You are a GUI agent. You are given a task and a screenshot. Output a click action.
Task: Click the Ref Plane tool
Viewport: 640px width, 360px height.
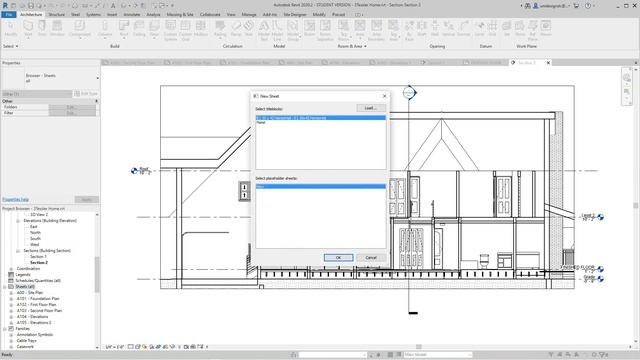pos(533,30)
